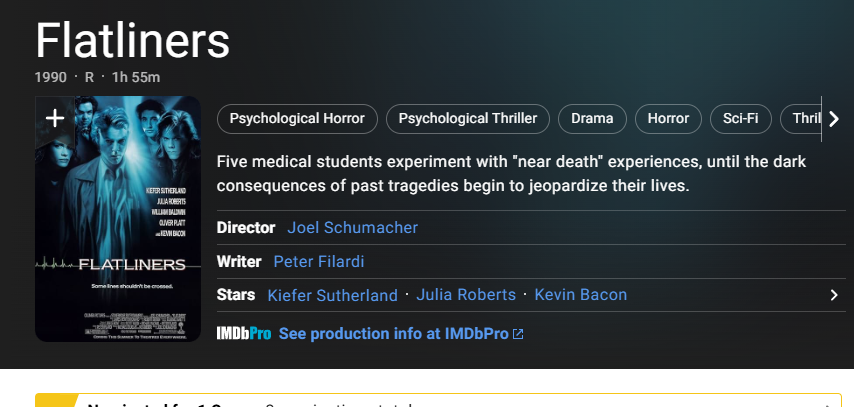Add Flatliners to watchlist via plus icon

[55, 118]
